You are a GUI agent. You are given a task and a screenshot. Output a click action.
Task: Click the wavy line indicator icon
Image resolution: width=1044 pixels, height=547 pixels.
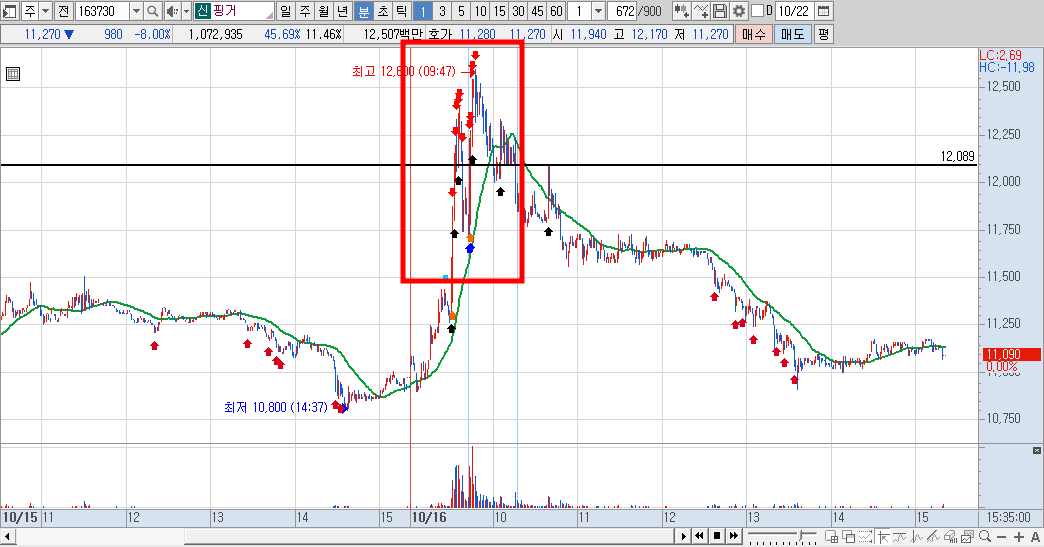[900, 536]
